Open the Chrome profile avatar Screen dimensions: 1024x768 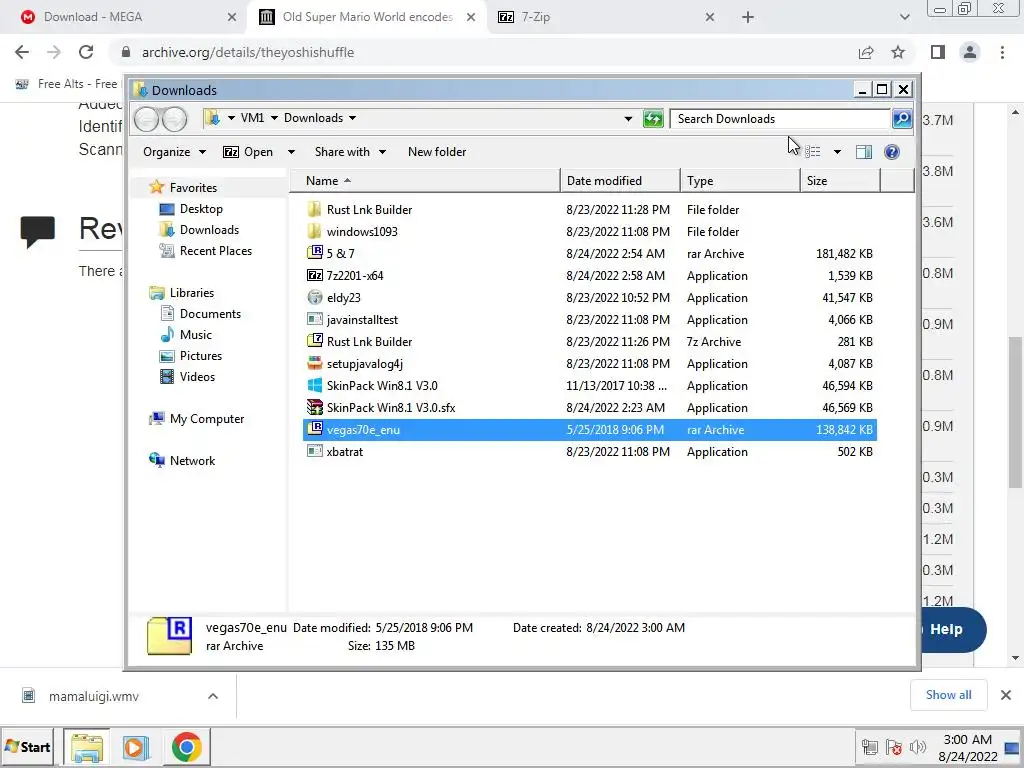coord(970,52)
